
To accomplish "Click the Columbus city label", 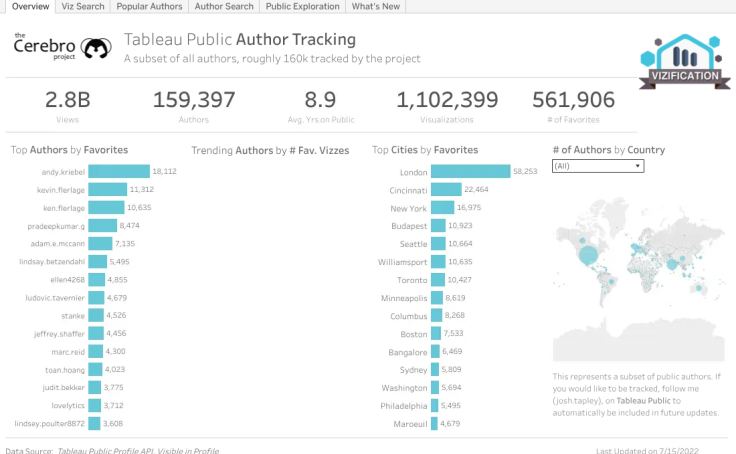I will click(x=408, y=316).
